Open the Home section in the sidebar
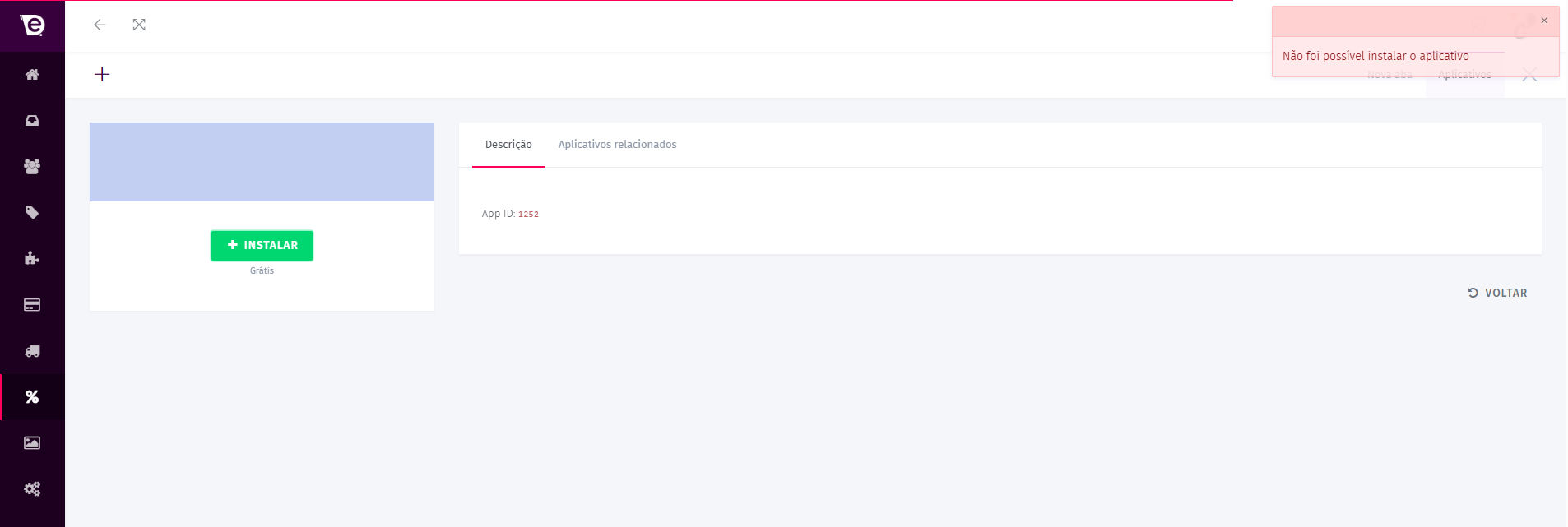Viewport: 1568px width, 527px height. point(32,75)
